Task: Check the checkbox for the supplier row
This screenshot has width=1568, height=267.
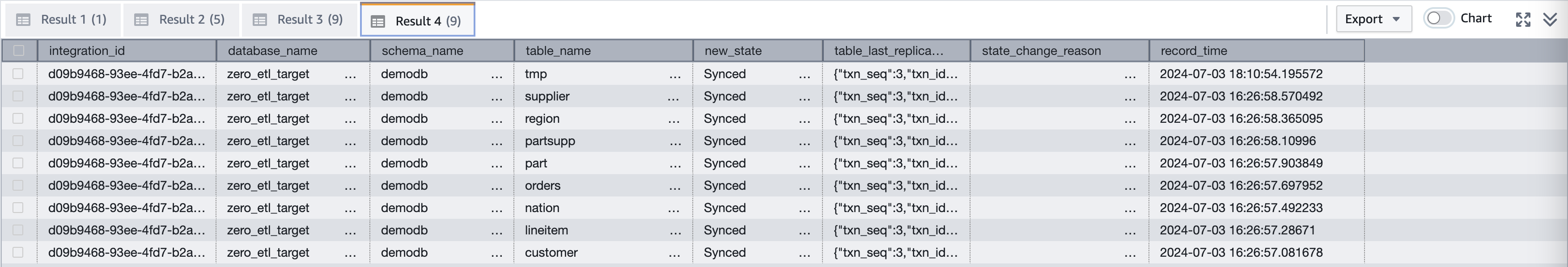Action: (19, 96)
